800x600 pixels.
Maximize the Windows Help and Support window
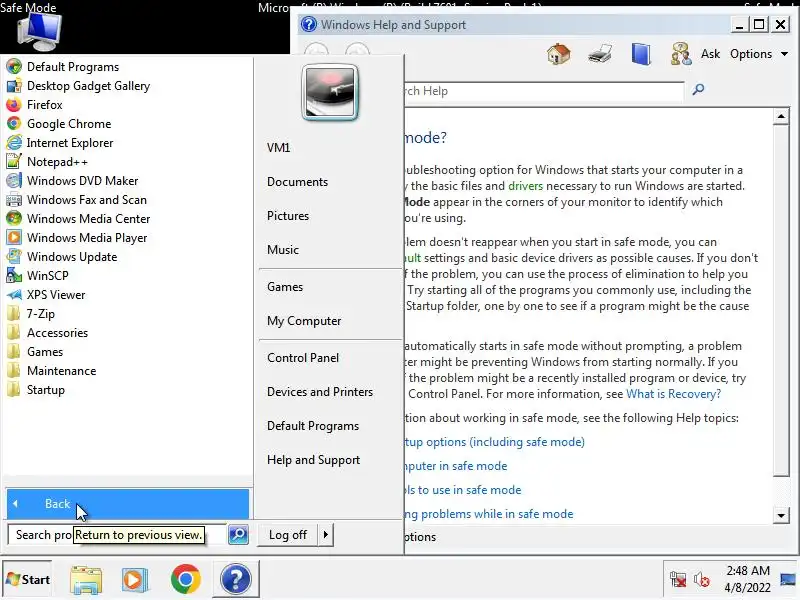point(759,24)
